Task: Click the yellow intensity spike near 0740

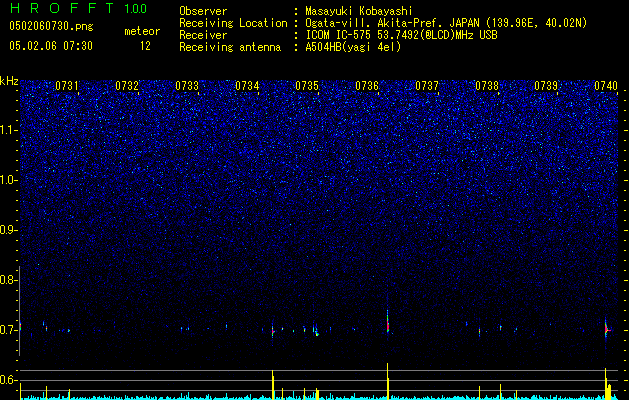Action: click(x=607, y=384)
